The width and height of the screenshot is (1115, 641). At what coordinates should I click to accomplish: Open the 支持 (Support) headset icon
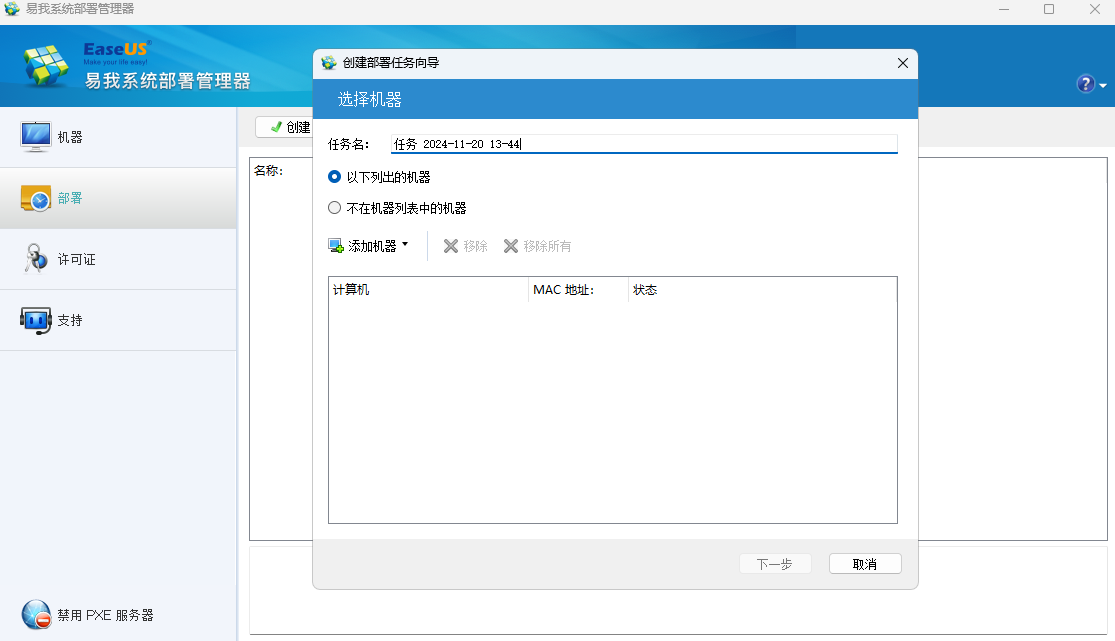tap(36, 320)
